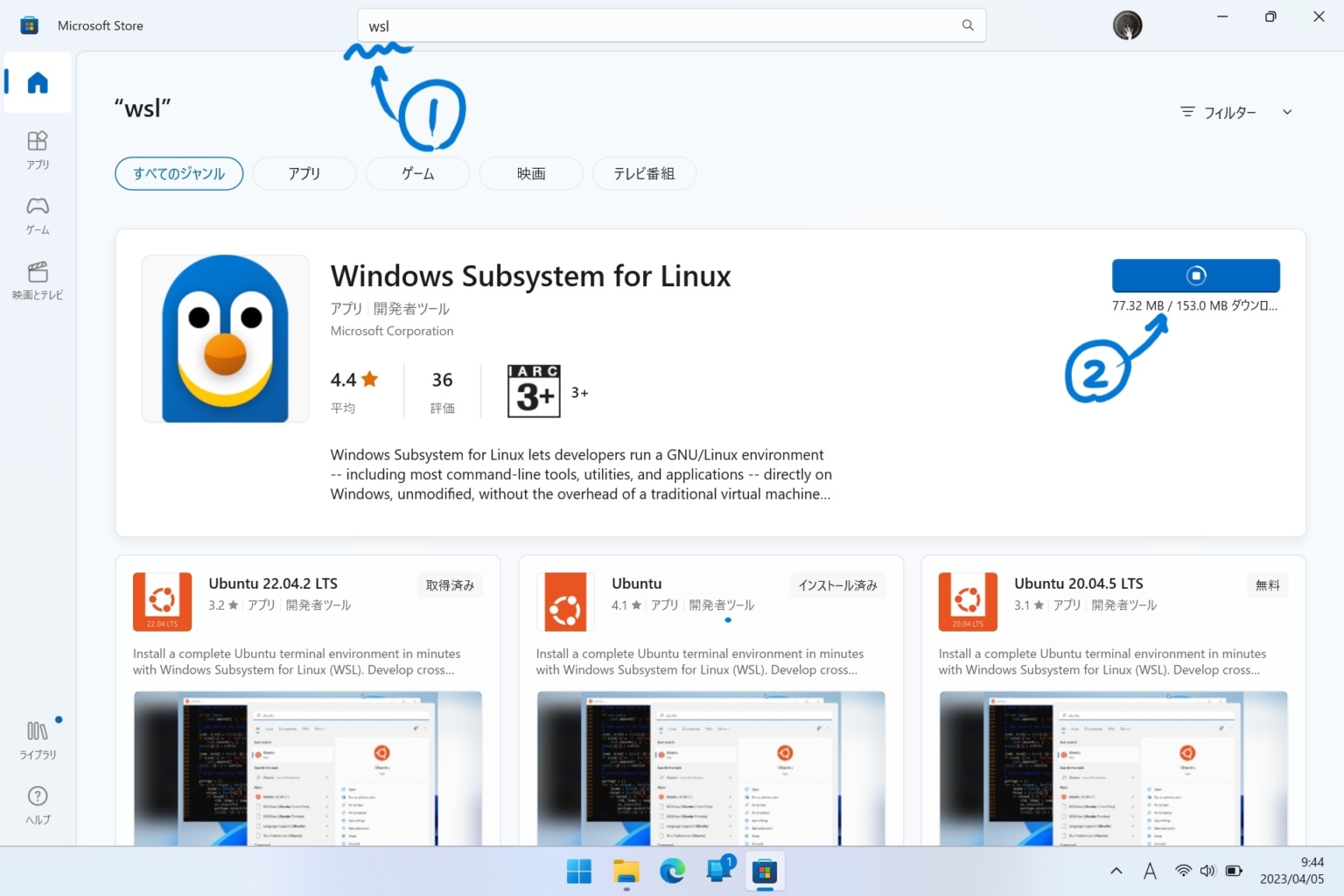Screen dimensions: 1344x896
Task: Switch the IME input mode indicator
Action: tap(1150, 871)
